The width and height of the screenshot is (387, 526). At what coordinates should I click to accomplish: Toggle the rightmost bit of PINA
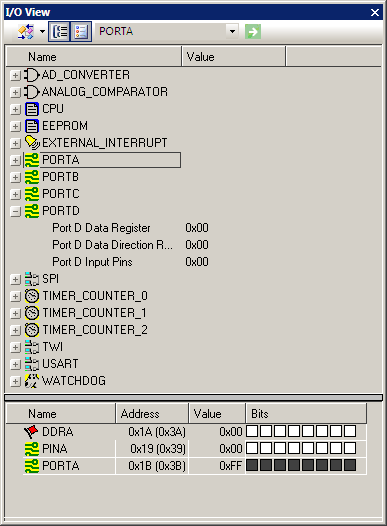pyautogui.click(x=350, y=448)
